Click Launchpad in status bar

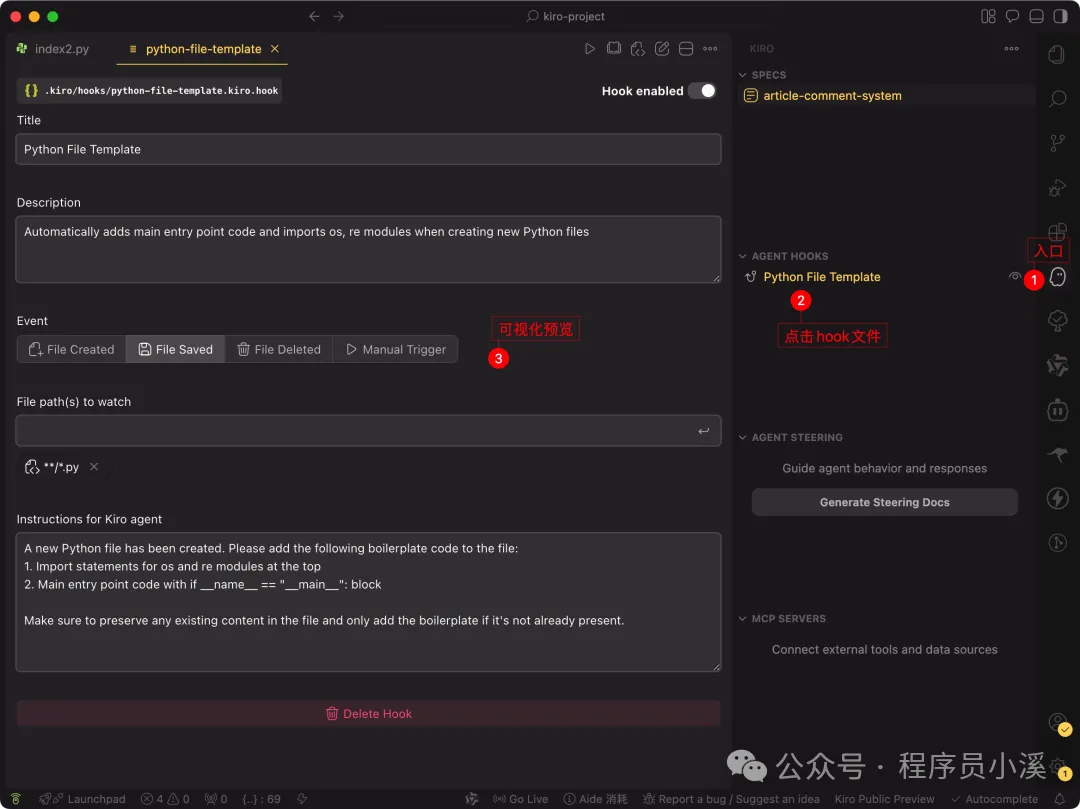pos(83,799)
